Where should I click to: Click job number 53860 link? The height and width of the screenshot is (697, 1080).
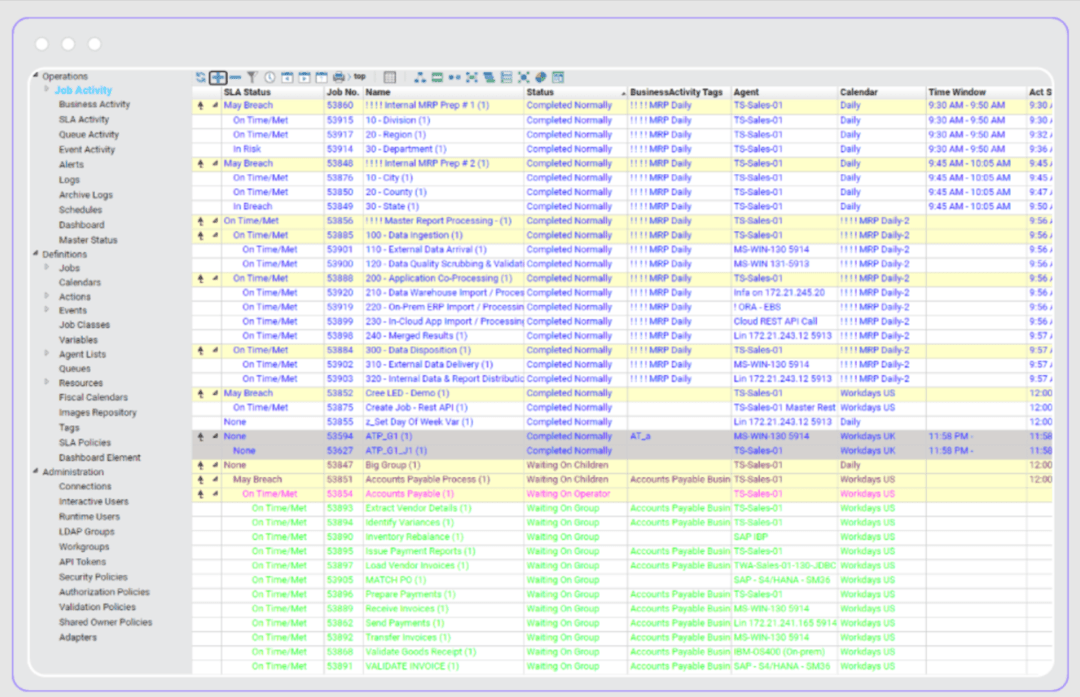coord(340,105)
